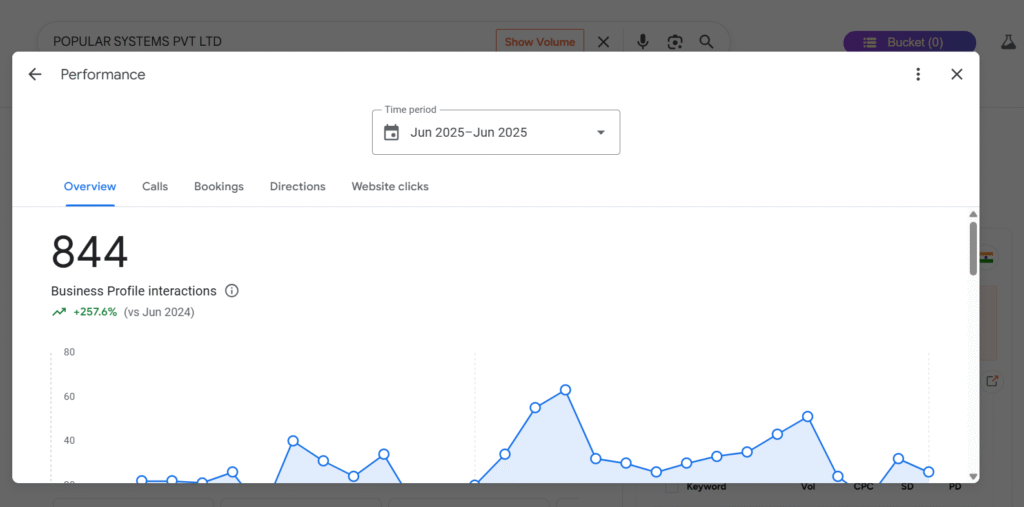
Task: Click the camera image search icon
Action: point(675,42)
